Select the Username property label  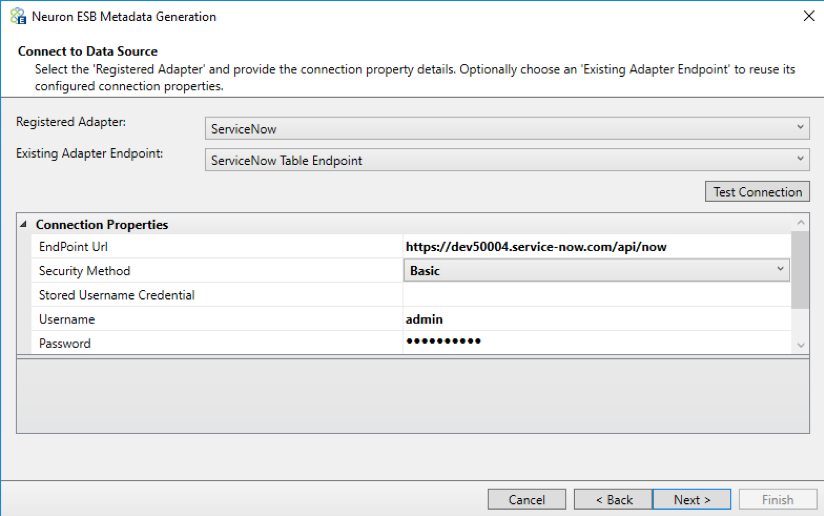[x=67, y=319]
